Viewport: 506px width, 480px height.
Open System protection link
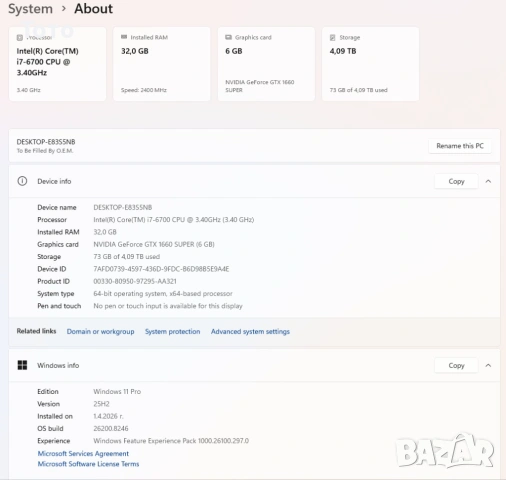[x=172, y=332]
